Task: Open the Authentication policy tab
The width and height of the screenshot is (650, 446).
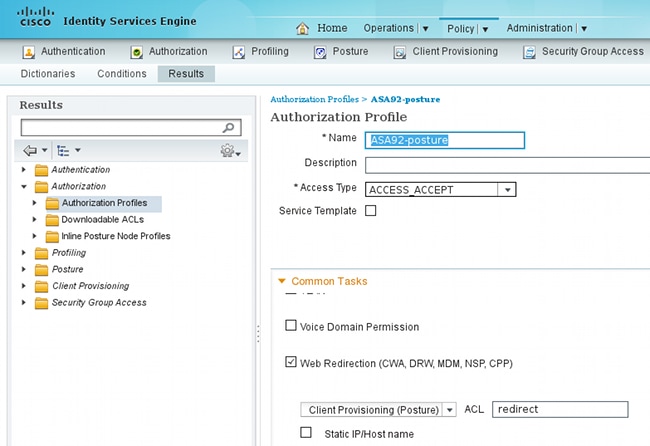Action: coord(73,51)
